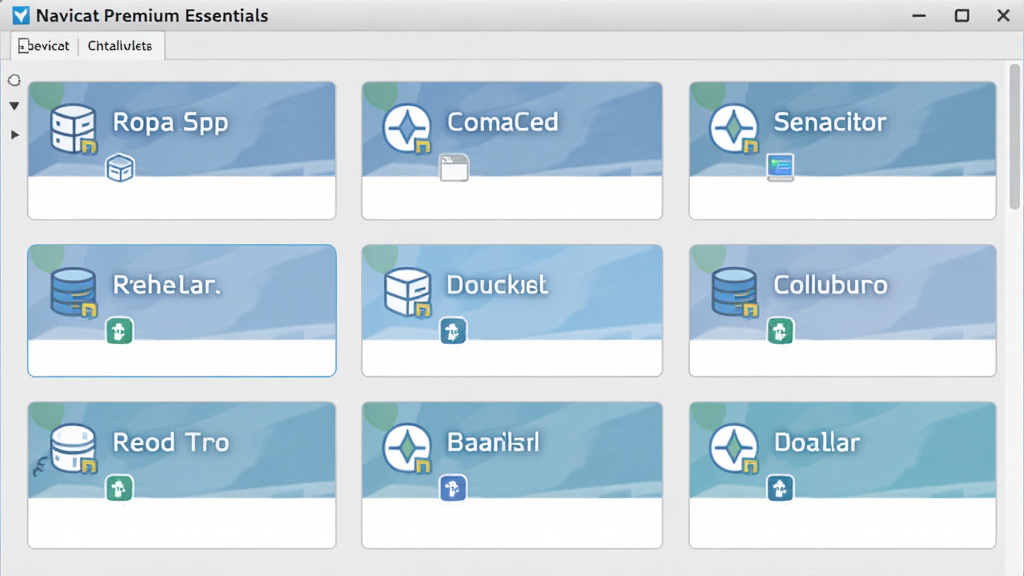Click the ComaCed compass connection icon

click(x=408, y=129)
